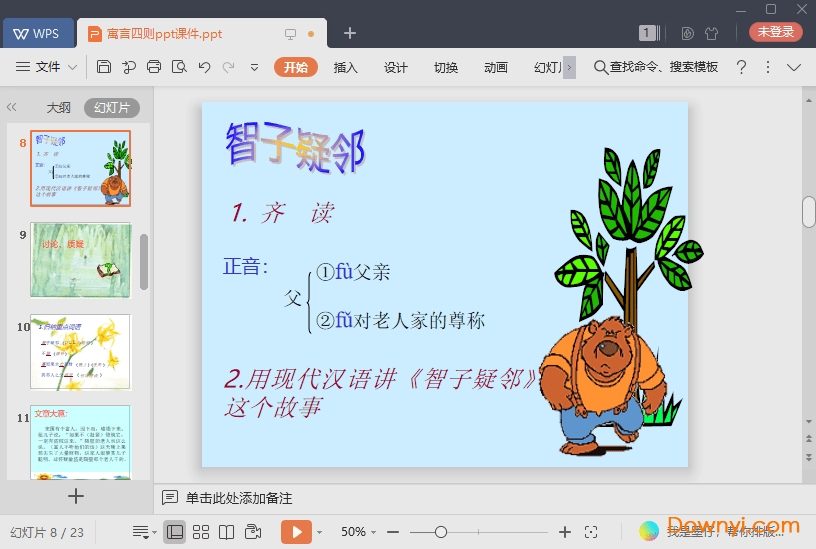Collapse the slide panel double chevron
The width and height of the screenshot is (816, 549).
[x=12, y=107]
